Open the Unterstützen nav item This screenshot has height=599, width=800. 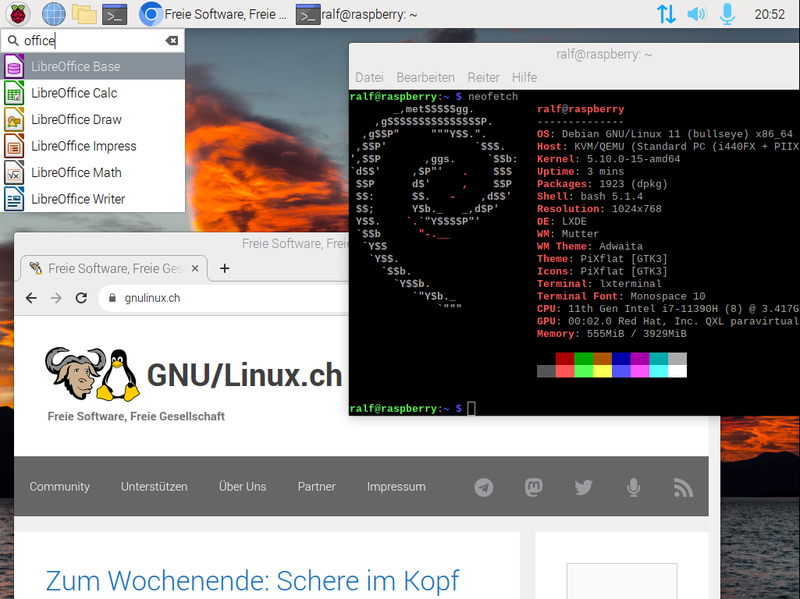click(x=154, y=487)
